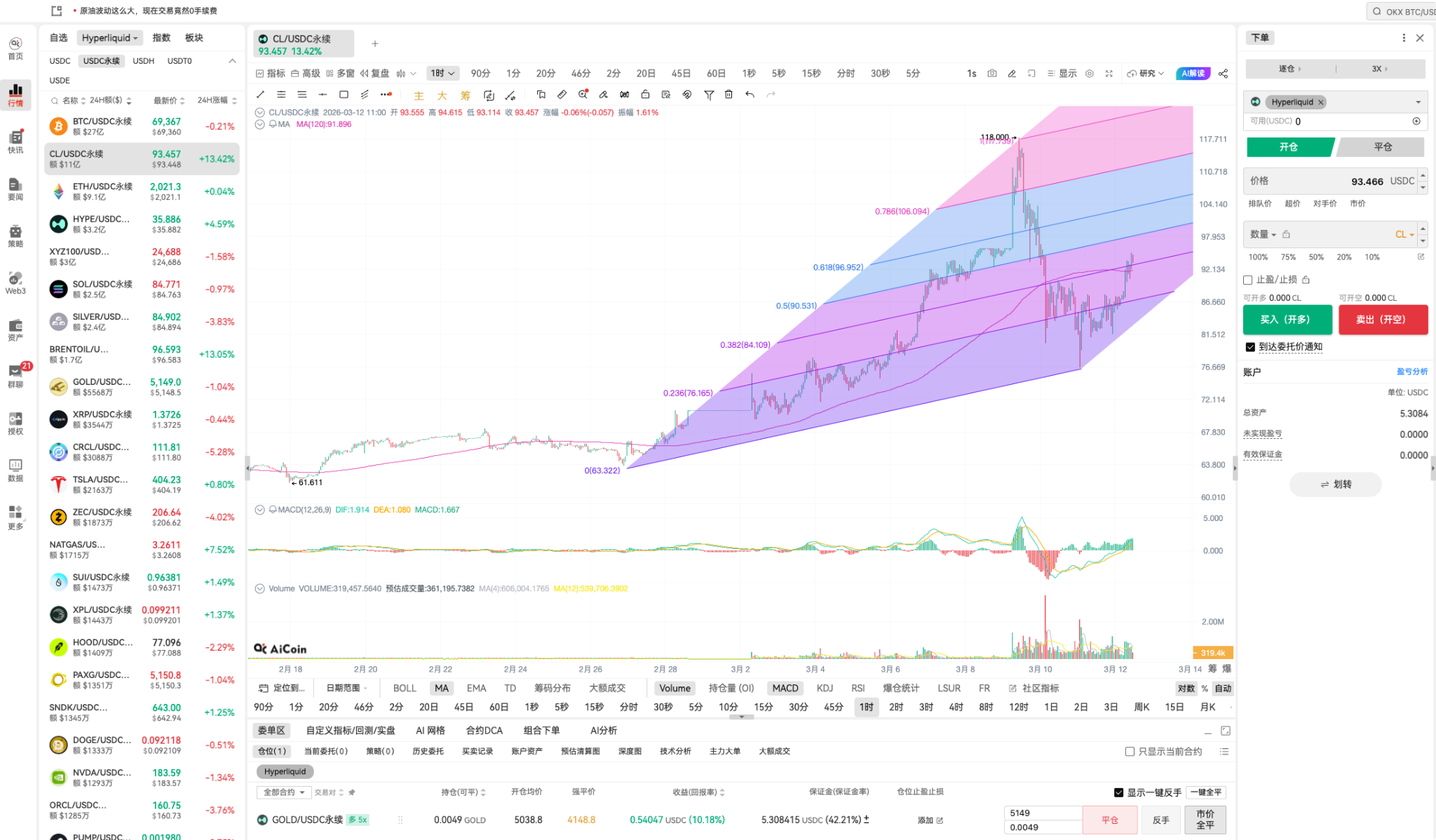Open the 1时 timeframe dropdown
Screen dimensions: 1436x840
tap(442, 73)
